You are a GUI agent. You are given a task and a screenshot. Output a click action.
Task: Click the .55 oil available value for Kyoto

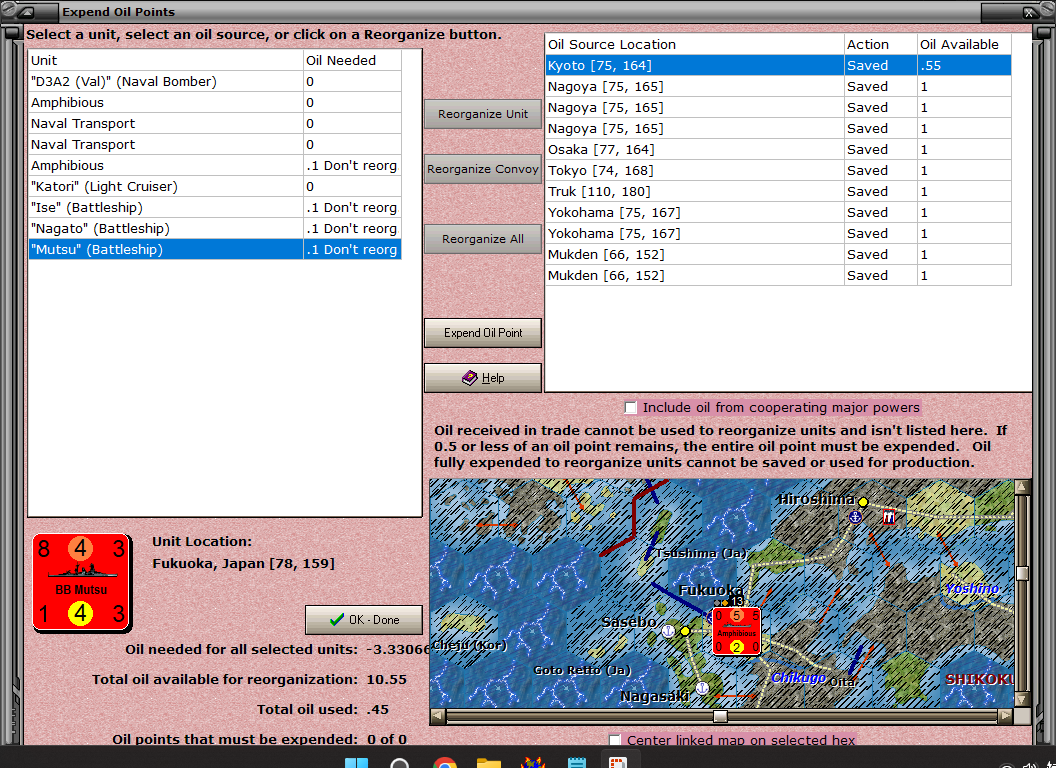(964, 65)
